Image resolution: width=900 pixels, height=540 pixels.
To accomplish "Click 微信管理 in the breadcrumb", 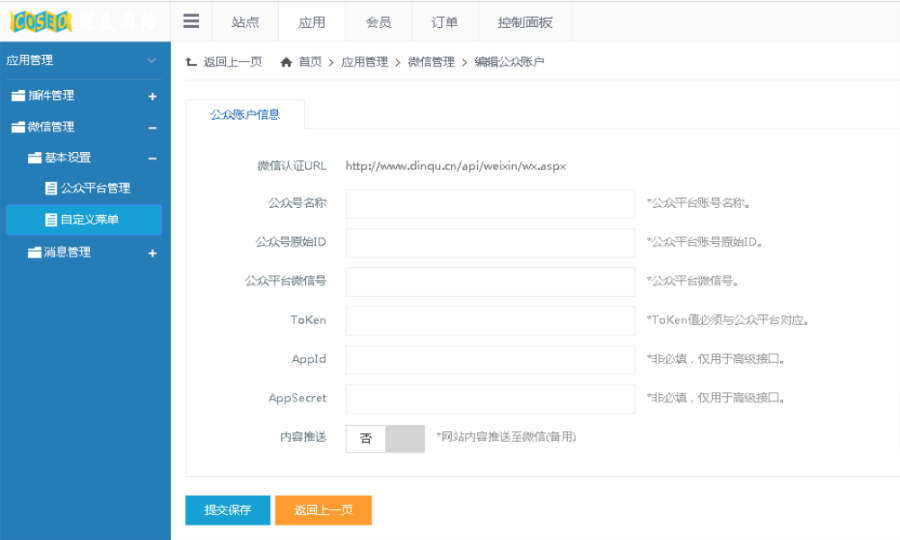I will (431, 62).
